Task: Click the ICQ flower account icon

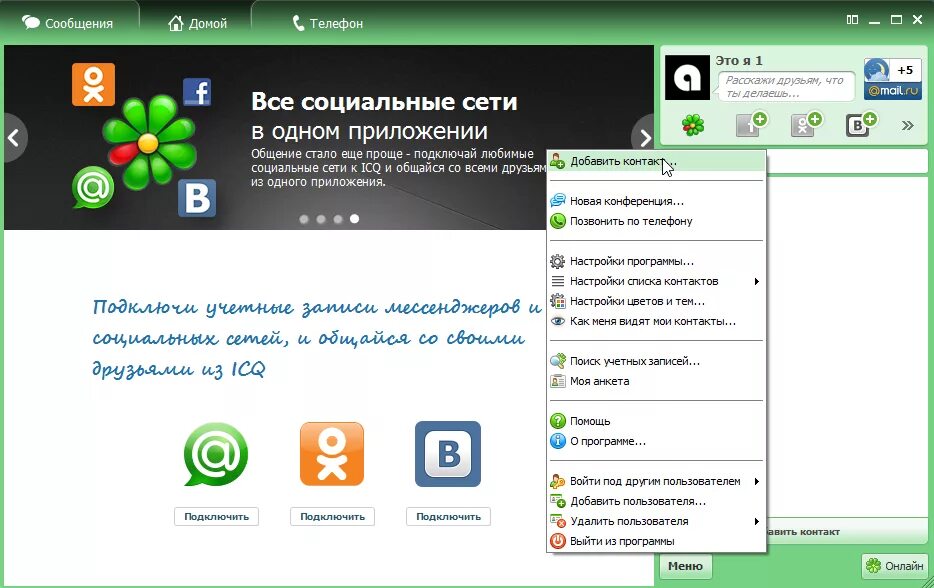Action: click(x=693, y=125)
